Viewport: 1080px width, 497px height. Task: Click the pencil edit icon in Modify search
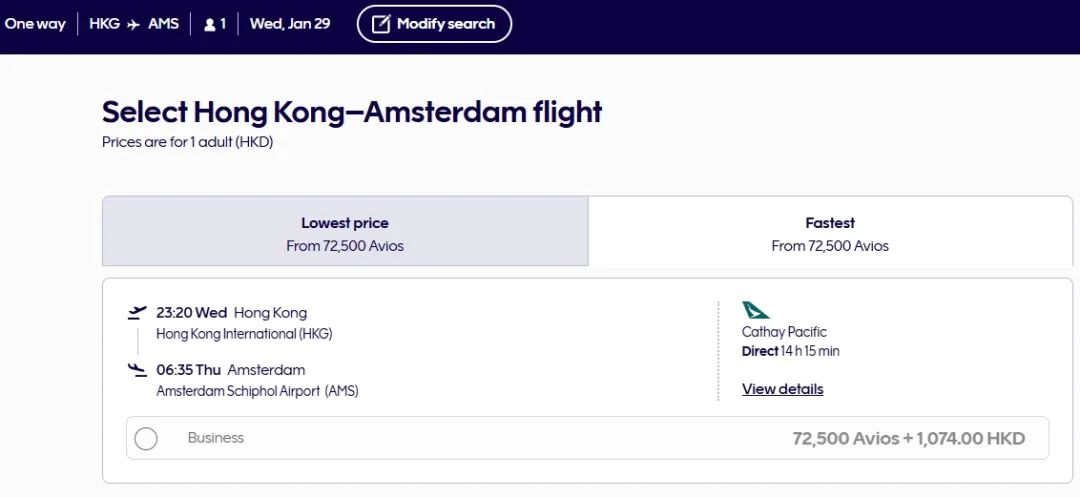click(380, 24)
